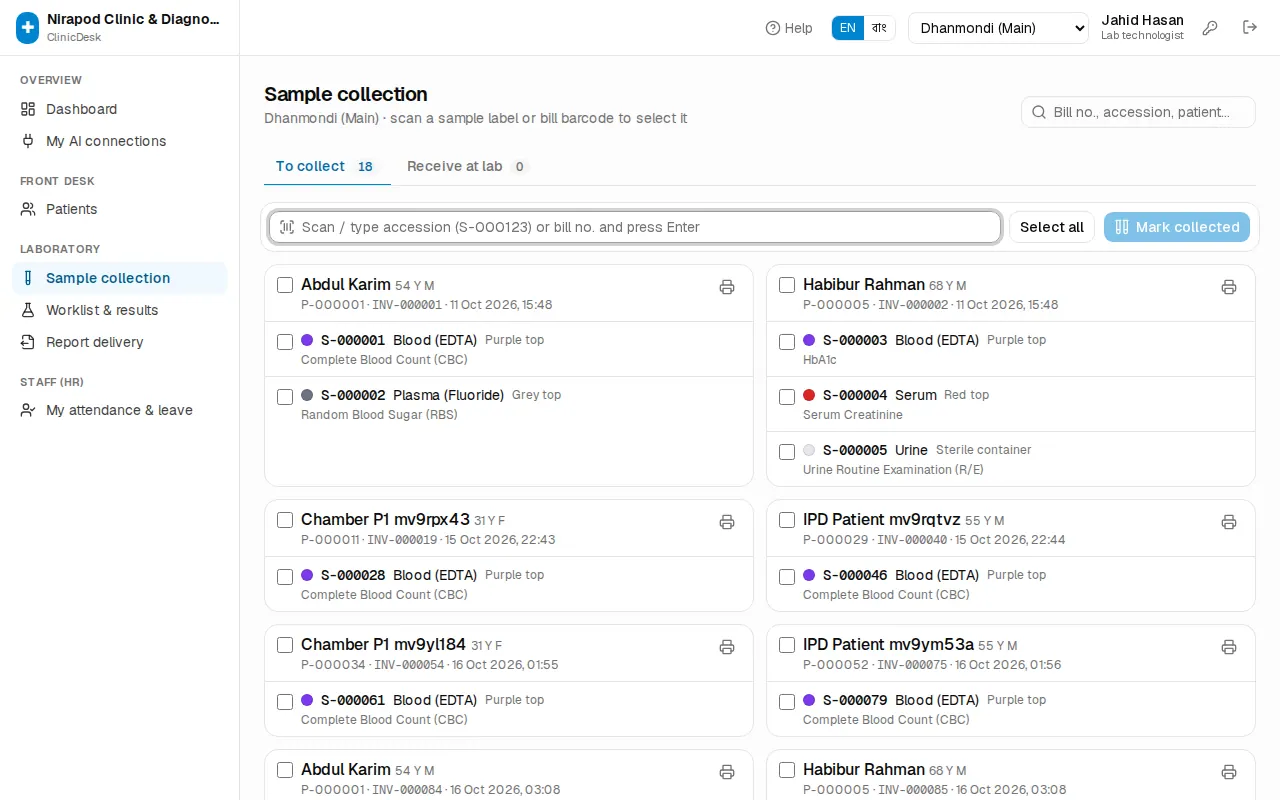1280x800 pixels.
Task: Go to Worklist & results in sidebar
Action: pyautogui.click(x=120, y=310)
